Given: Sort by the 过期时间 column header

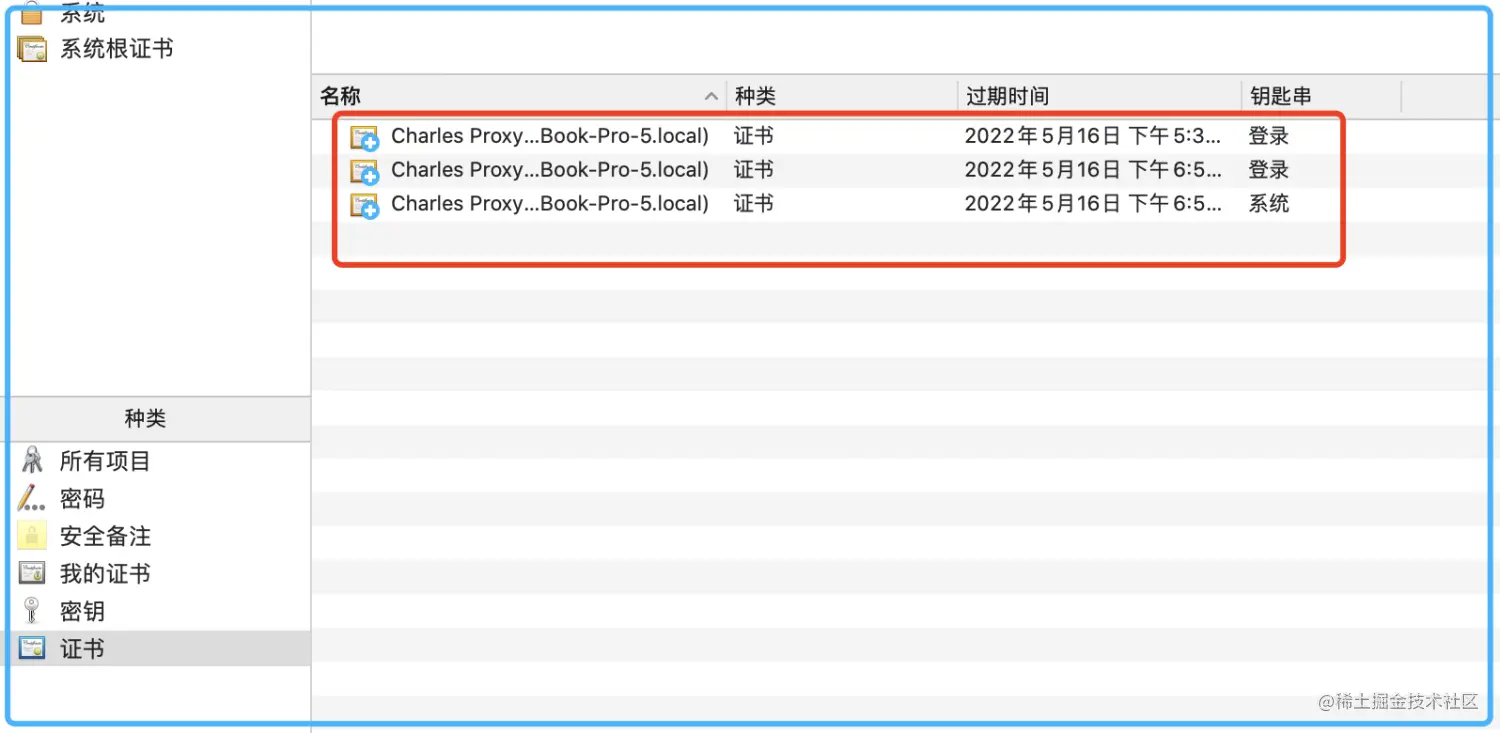Looking at the screenshot, I should pos(1099,96).
